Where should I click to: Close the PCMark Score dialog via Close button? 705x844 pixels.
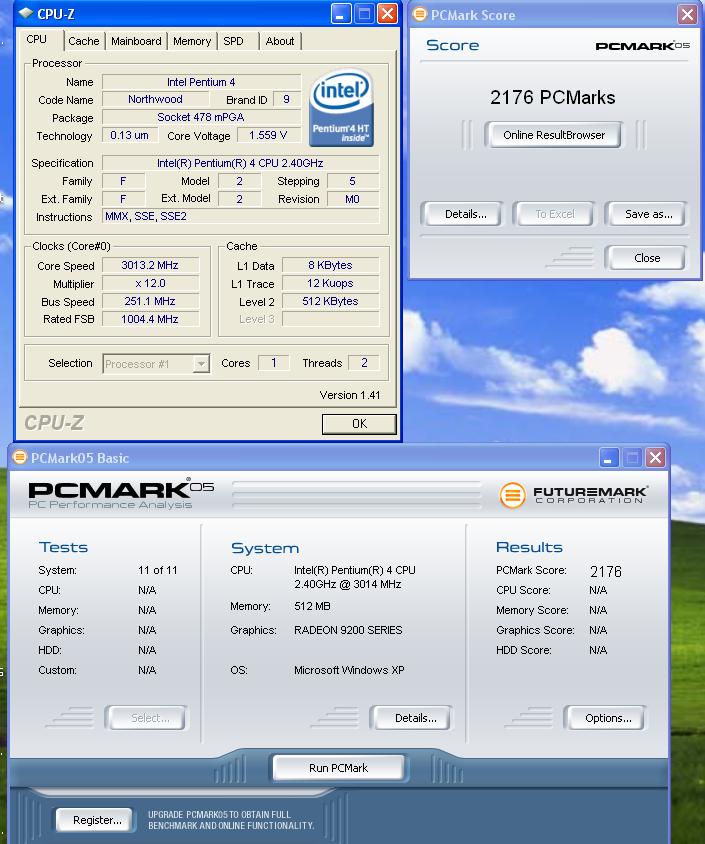point(647,258)
